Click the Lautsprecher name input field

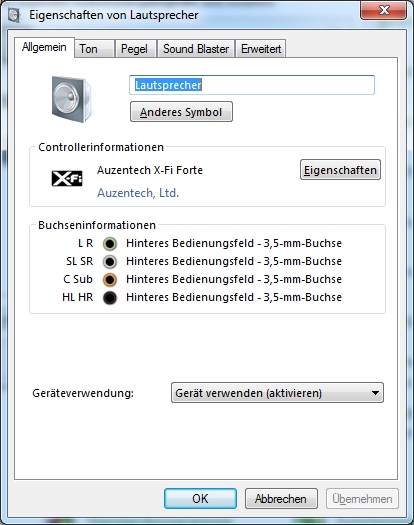click(252, 85)
